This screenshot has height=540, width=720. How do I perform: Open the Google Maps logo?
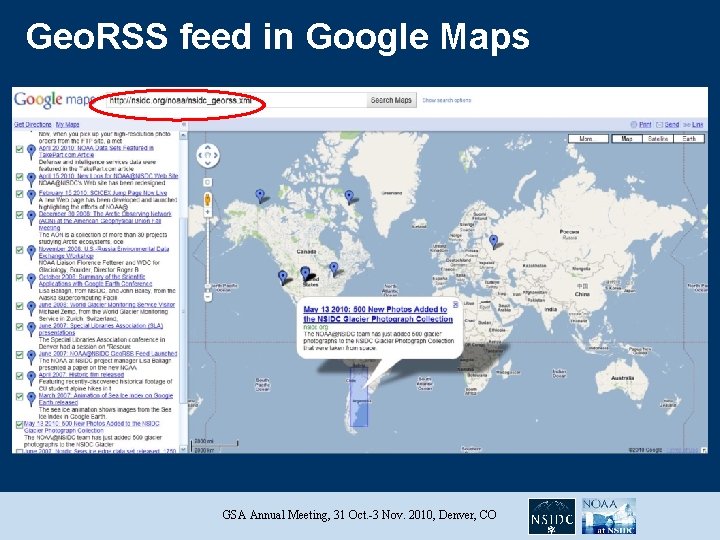pyautogui.click(x=54, y=101)
